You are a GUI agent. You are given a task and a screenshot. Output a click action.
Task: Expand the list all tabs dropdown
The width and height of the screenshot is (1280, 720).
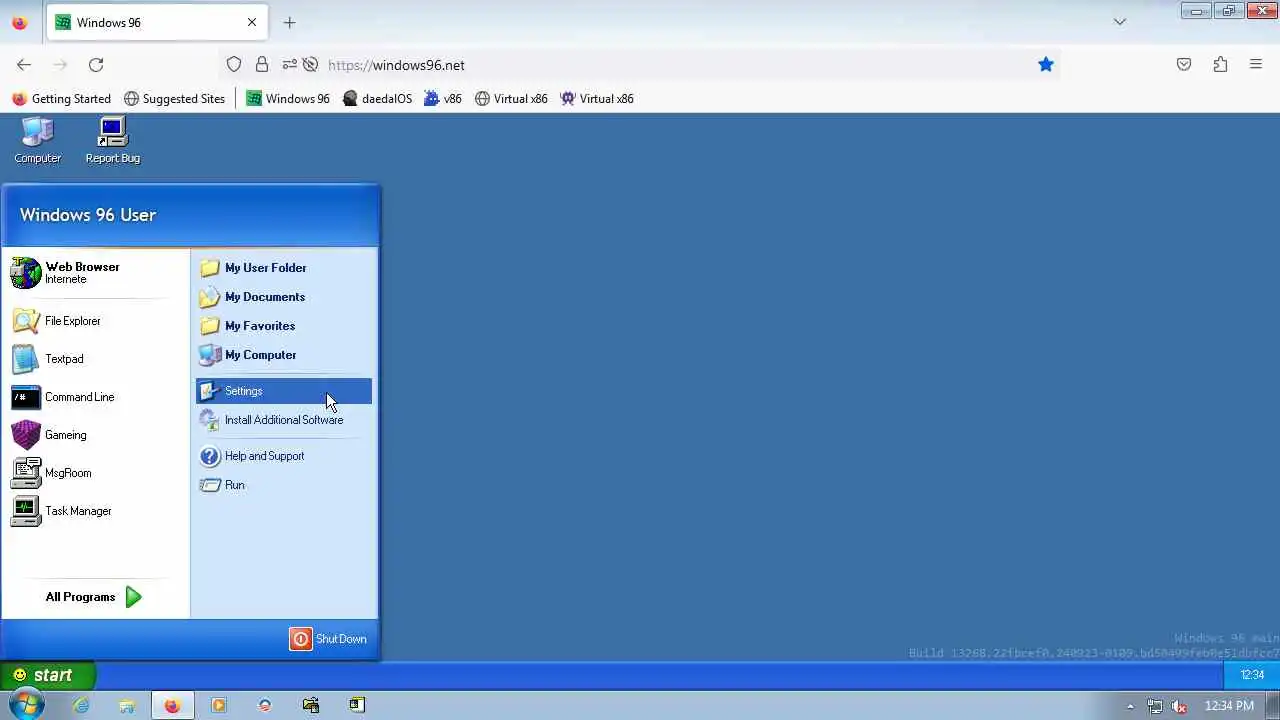click(x=1120, y=22)
